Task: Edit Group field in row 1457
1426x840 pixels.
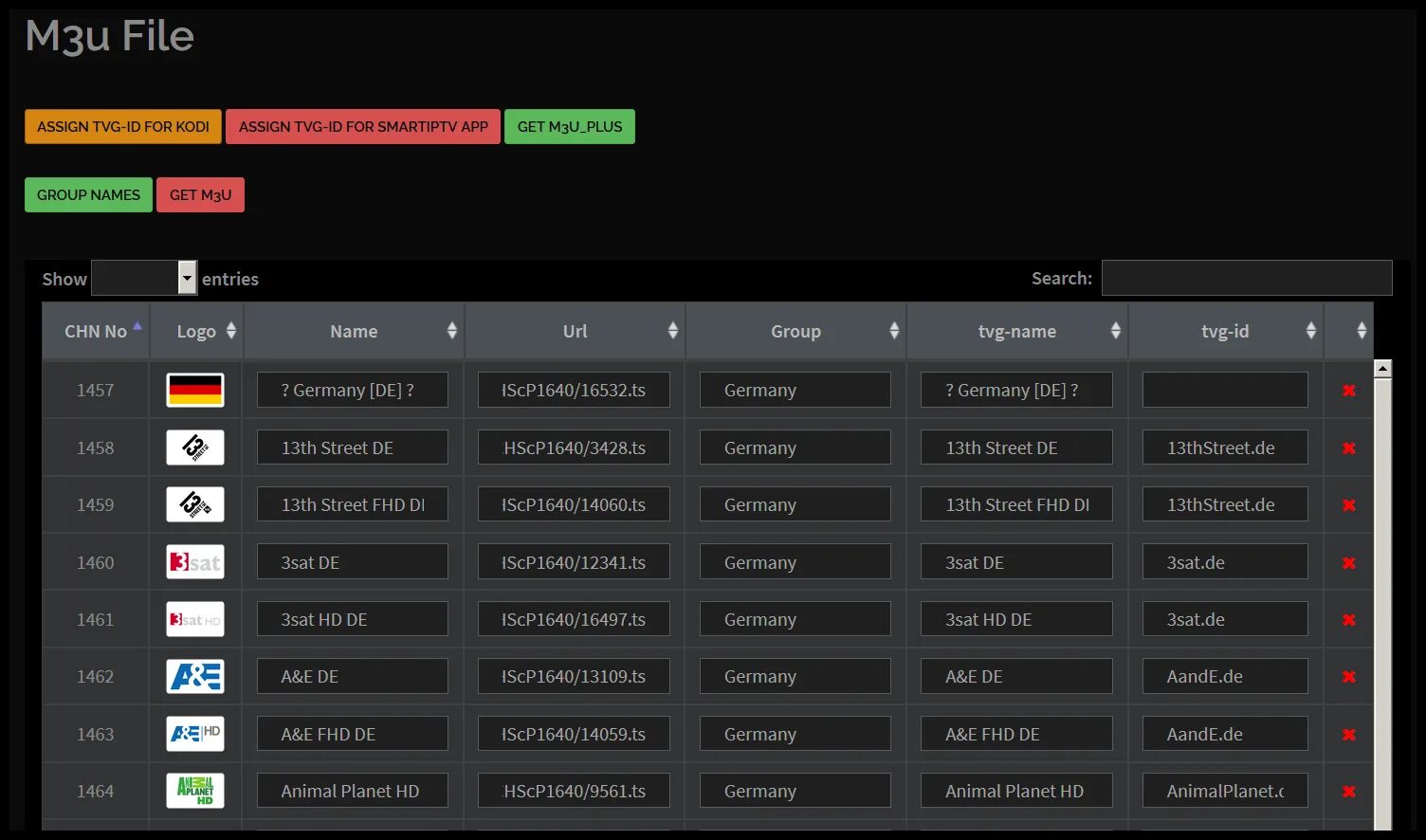Action: tap(795, 390)
